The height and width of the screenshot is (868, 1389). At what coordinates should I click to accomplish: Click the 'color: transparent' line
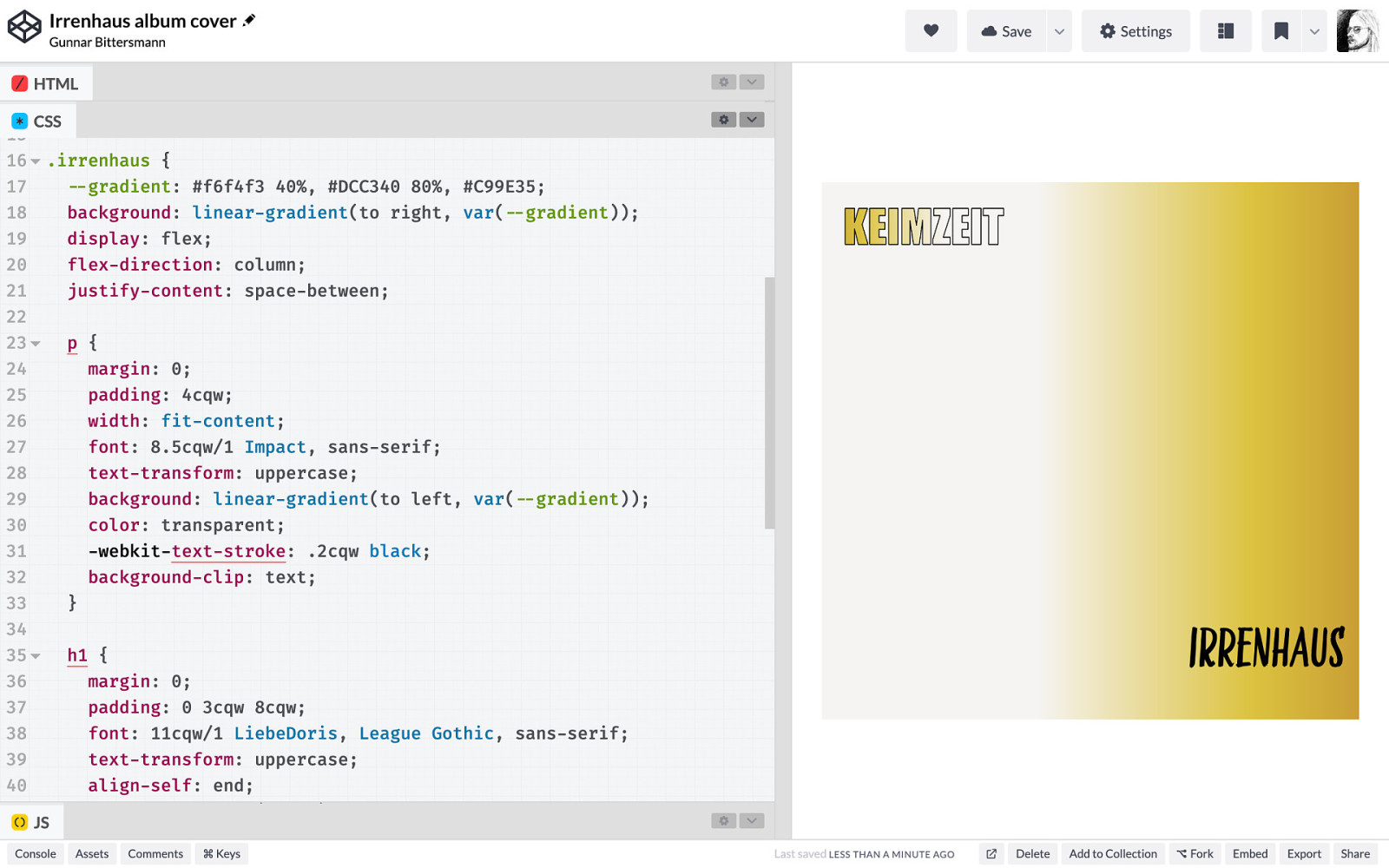pyautogui.click(x=186, y=525)
